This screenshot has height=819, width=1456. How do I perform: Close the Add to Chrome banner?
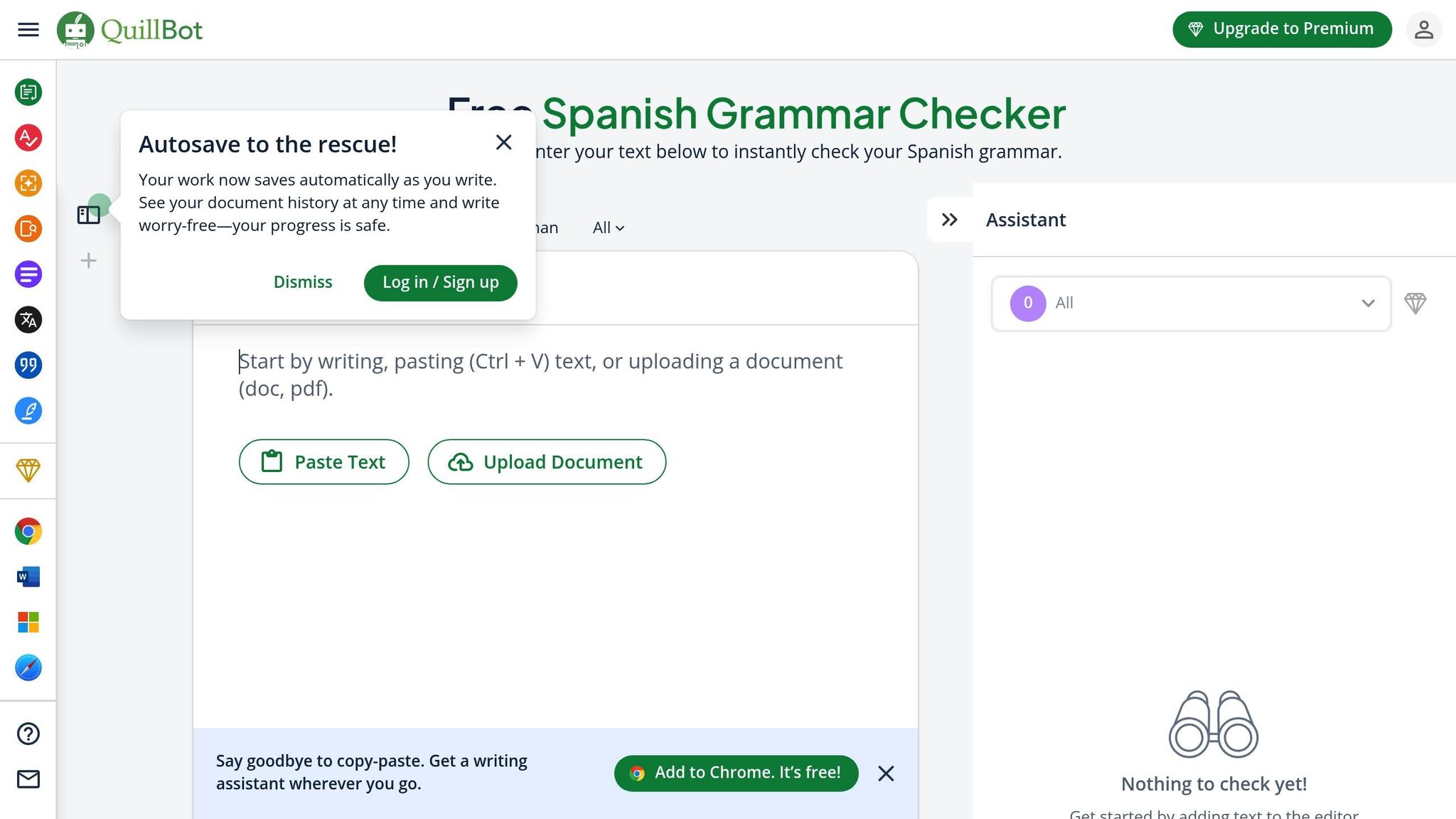click(886, 773)
